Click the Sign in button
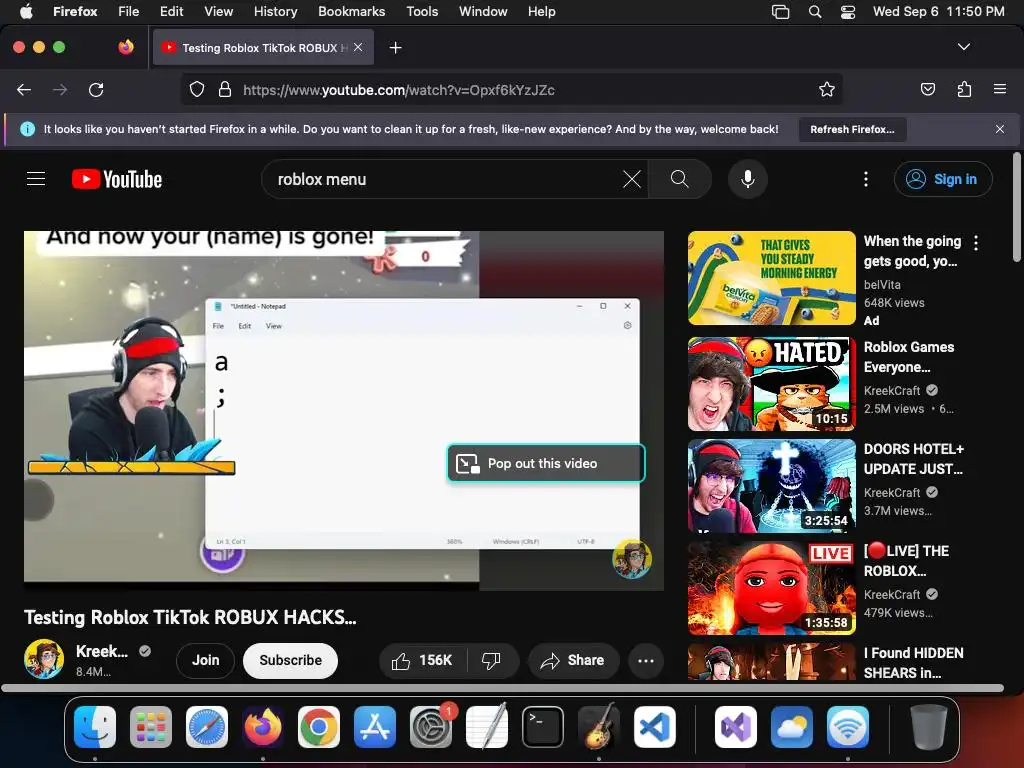Image resolution: width=1024 pixels, height=768 pixels. 943,179
